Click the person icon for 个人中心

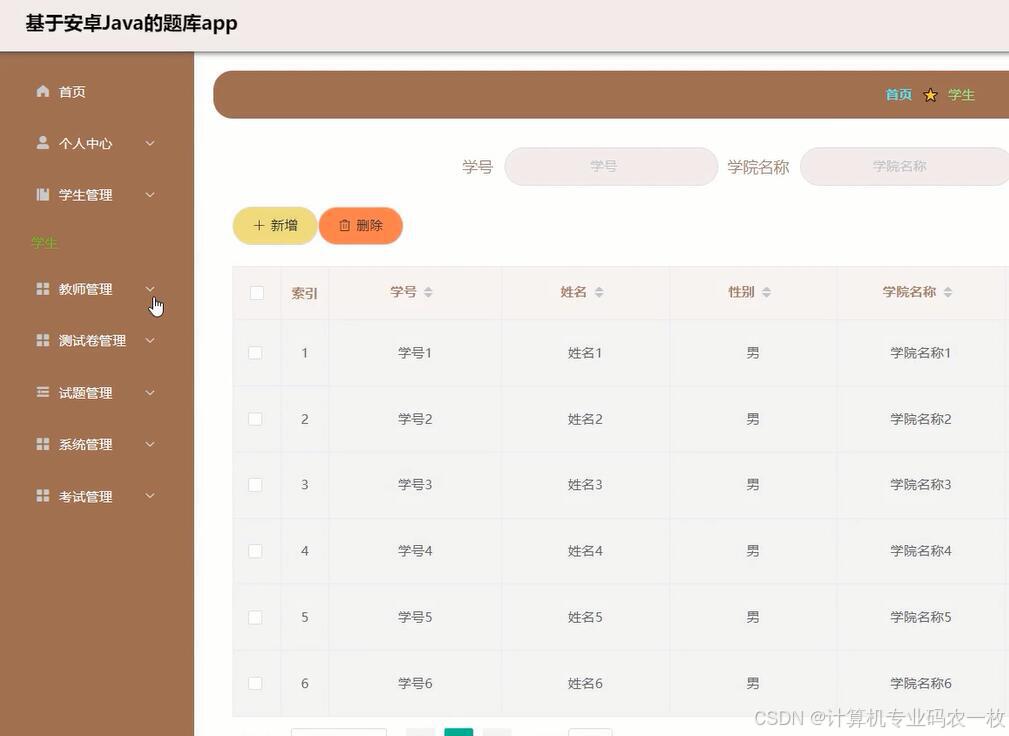[42, 143]
